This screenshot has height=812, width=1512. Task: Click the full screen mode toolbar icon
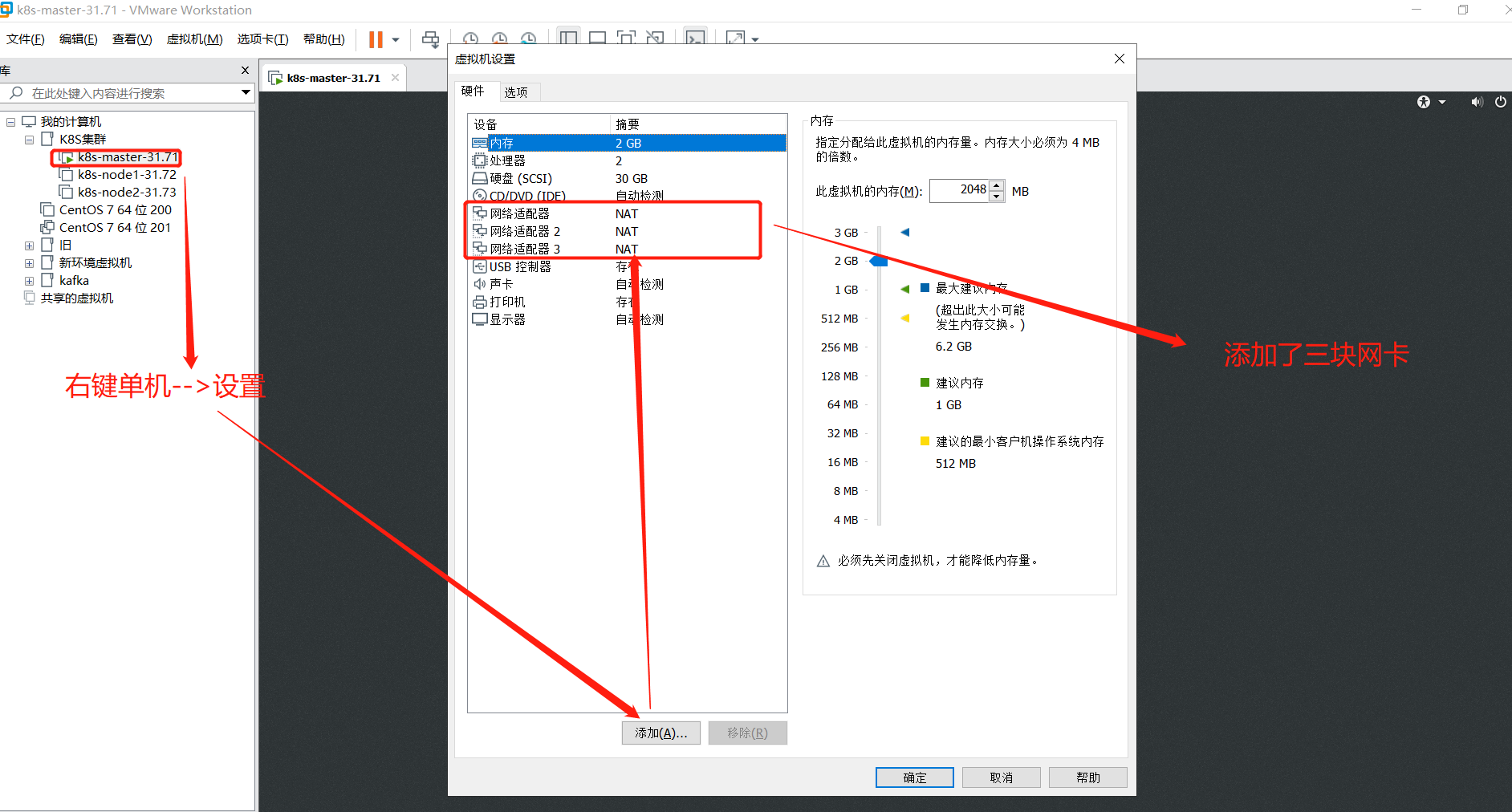tap(626, 38)
